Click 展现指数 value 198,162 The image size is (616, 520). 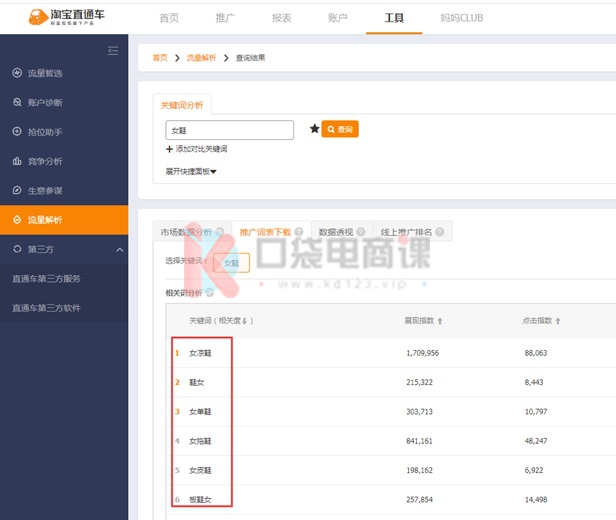tap(419, 470)
